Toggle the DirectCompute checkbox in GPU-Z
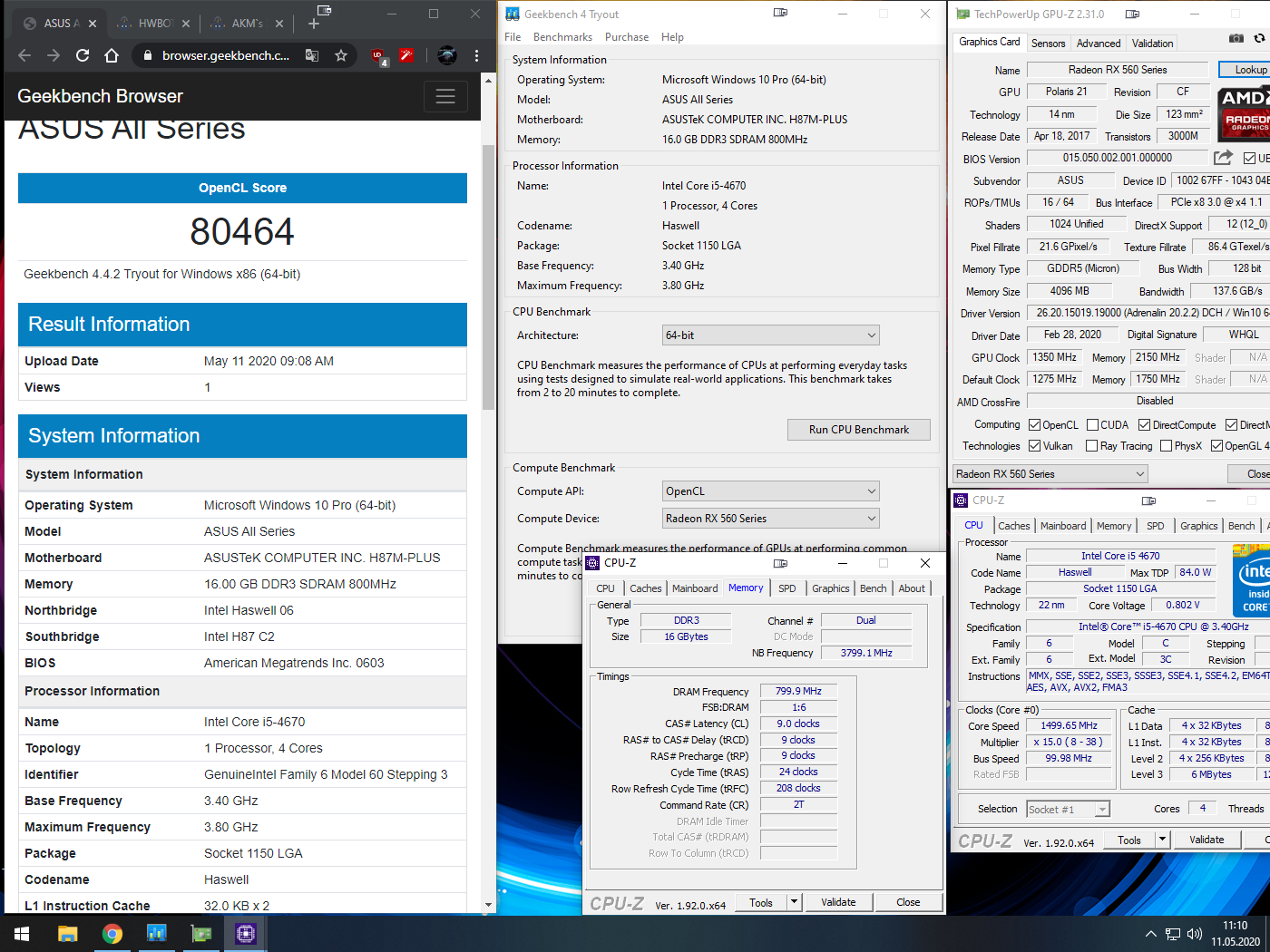 tap(1144, 425)
